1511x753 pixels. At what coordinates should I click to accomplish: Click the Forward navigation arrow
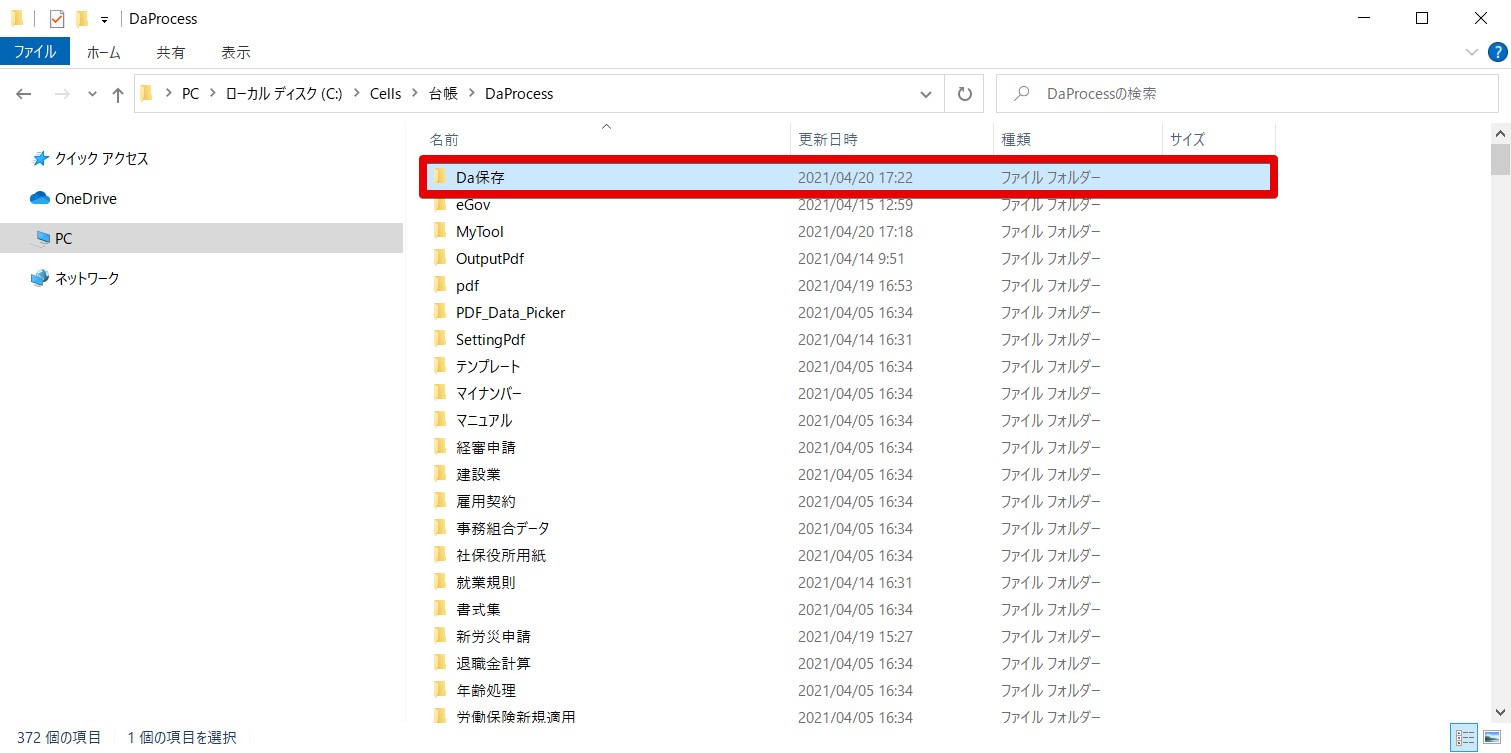click(62, 94)
